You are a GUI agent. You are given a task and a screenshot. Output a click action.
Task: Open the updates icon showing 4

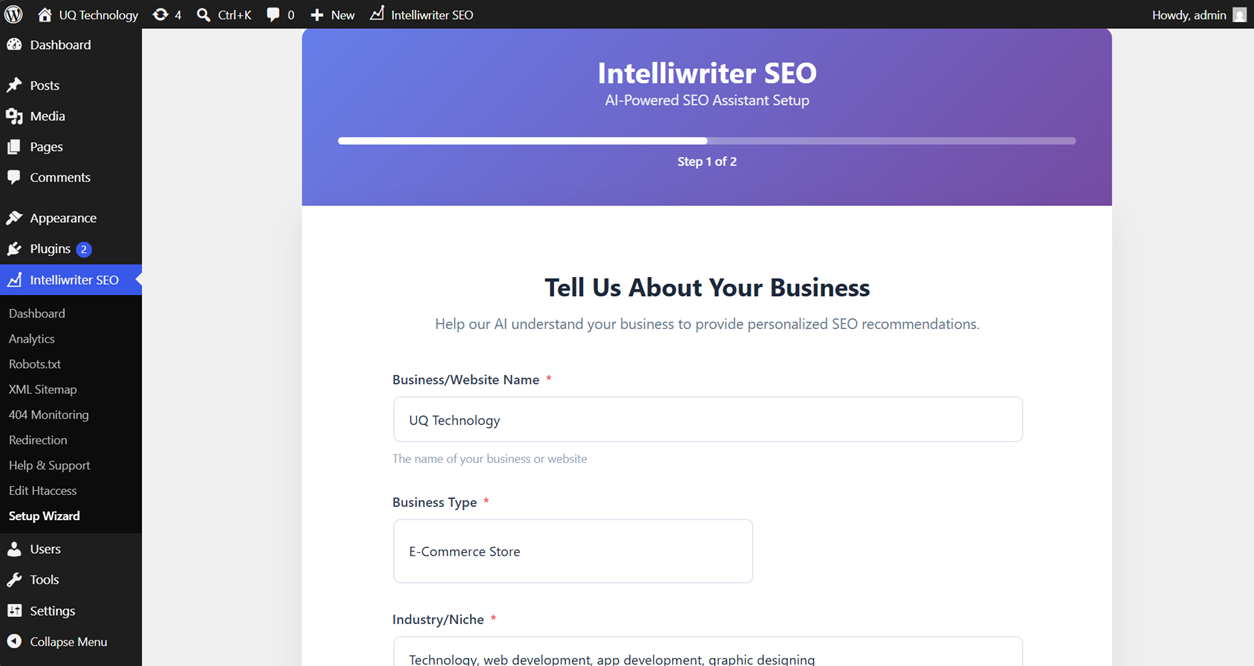point(160,15)
